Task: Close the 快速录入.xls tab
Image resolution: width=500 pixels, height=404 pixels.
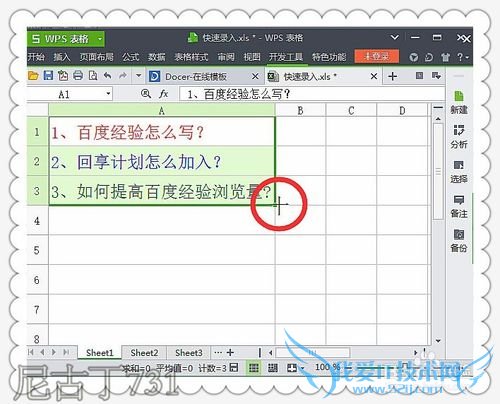Action: tap(374, 76)
